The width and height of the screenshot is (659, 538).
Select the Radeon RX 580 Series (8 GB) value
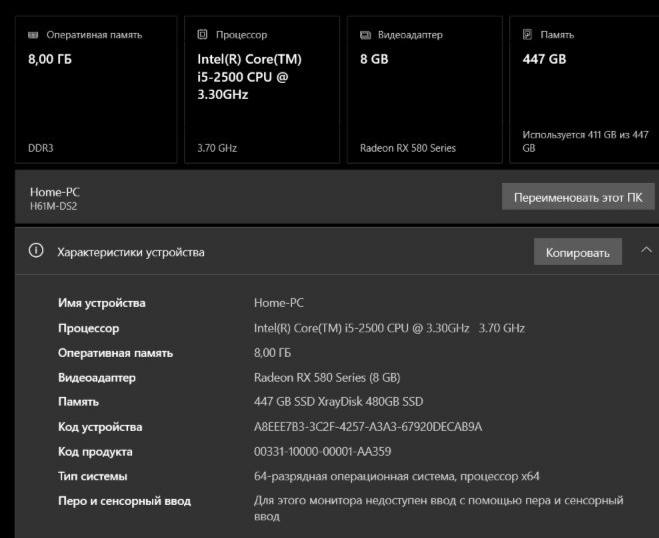(x=327, y=377)
